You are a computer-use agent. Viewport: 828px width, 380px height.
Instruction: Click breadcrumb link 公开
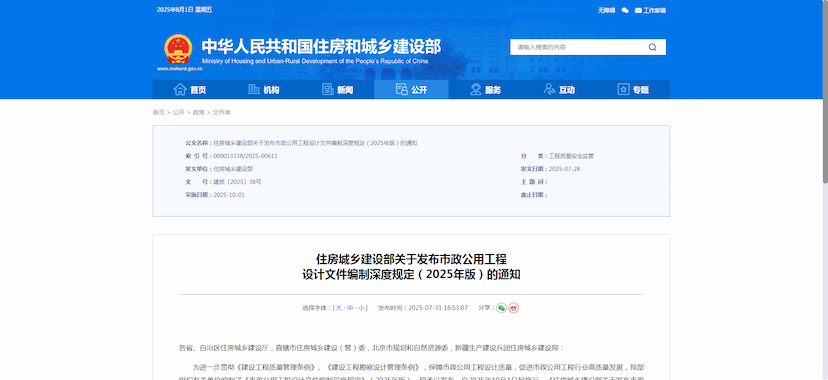pyautogui.click(x=178, y=112)
